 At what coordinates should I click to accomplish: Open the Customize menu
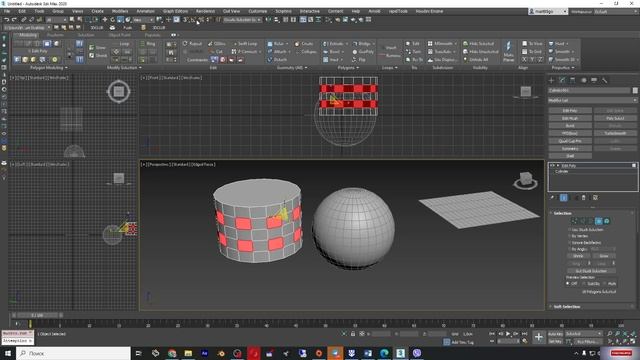[x=258, y=11]
